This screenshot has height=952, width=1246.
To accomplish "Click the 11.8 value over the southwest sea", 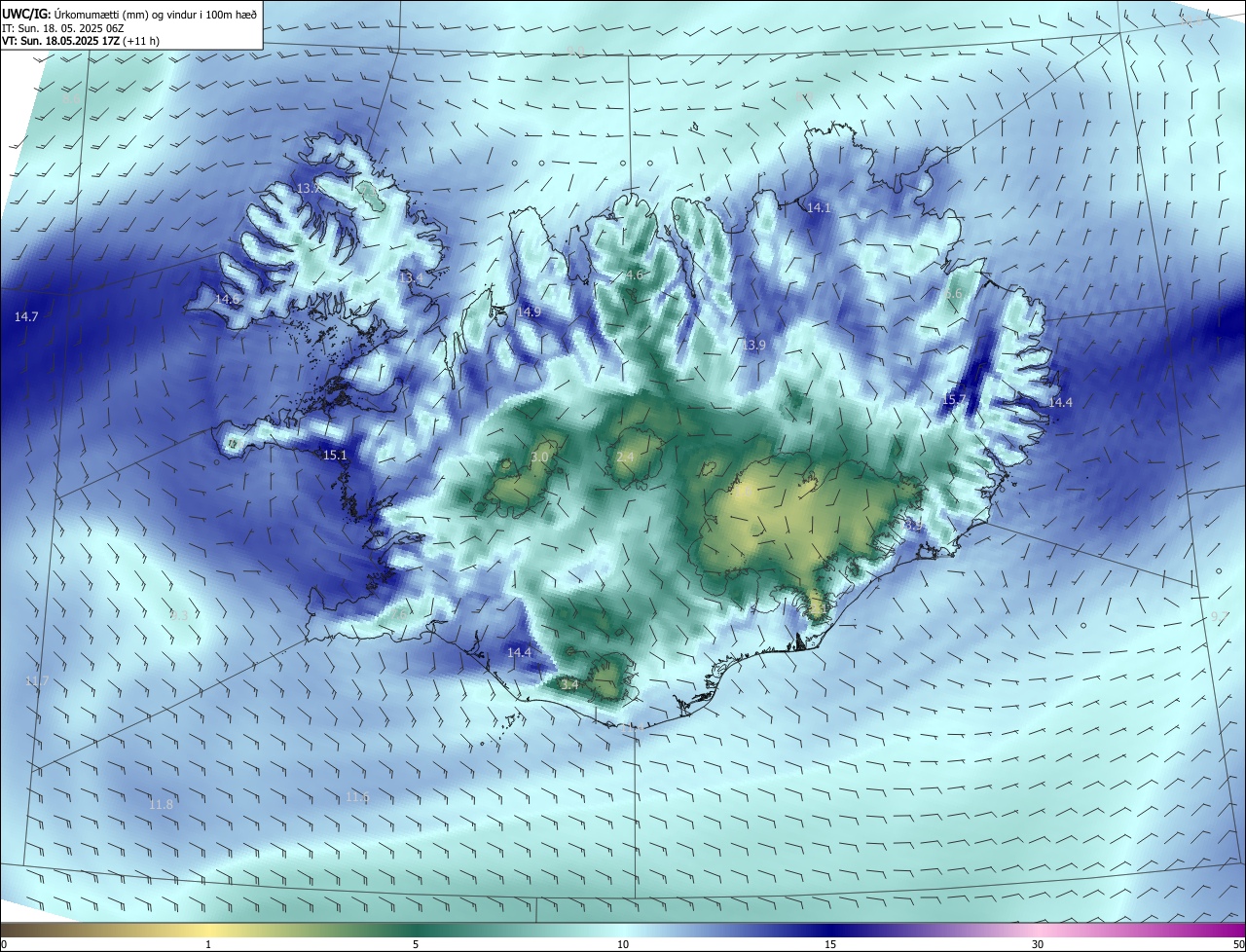I will coord(161,804).
